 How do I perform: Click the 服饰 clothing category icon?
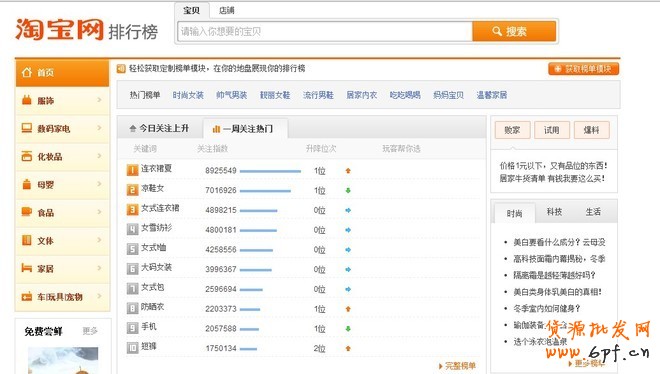tap(27, 100)
